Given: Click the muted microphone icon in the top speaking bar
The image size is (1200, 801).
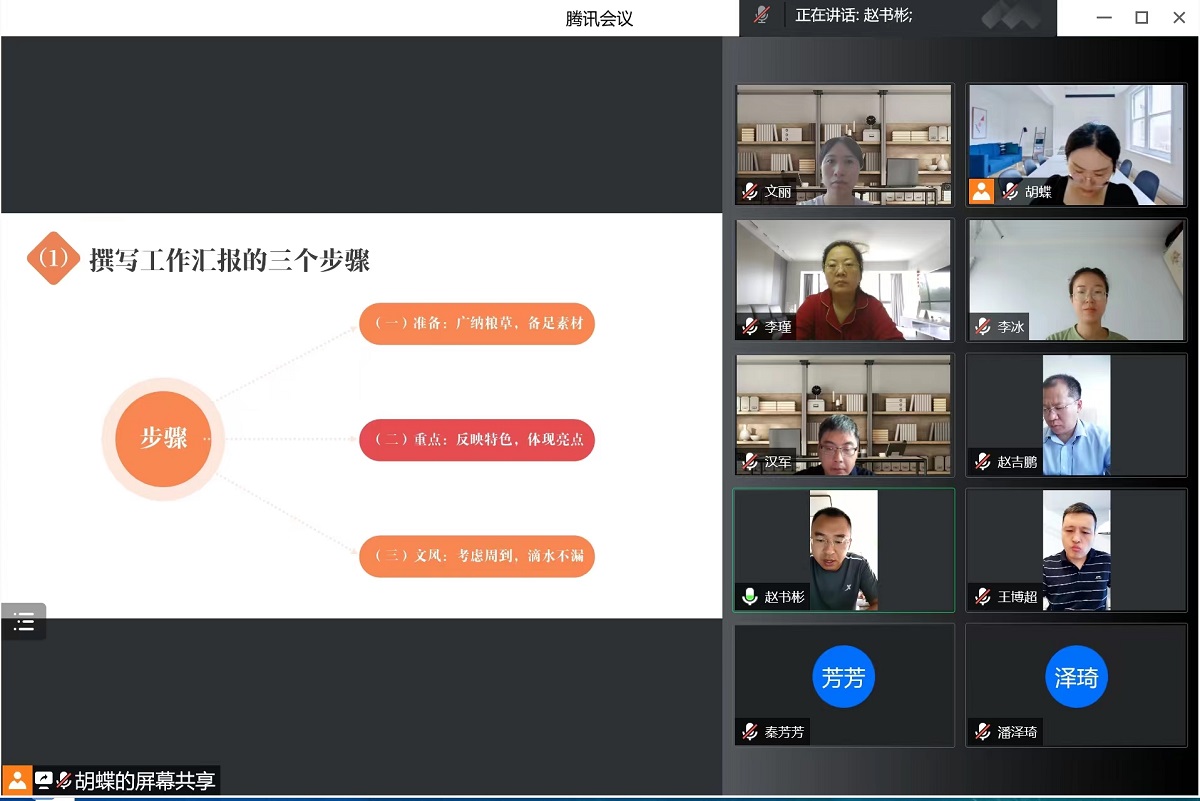Looking at the screenshot, I should tap(762, 15).
